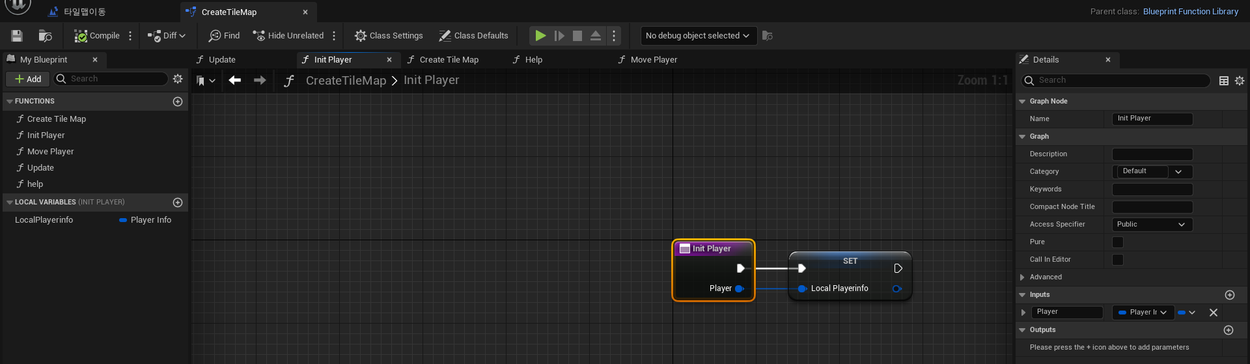This screenshot has width=1250, height=364.
Task: Select Init Player in functions list
Action: coord(46,135)
